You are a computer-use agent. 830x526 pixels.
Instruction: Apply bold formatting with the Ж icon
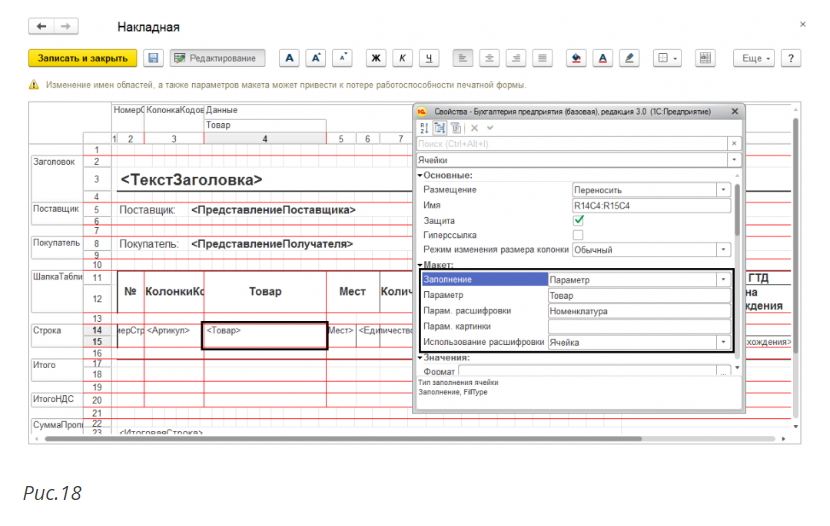click(x=377, y=59)
